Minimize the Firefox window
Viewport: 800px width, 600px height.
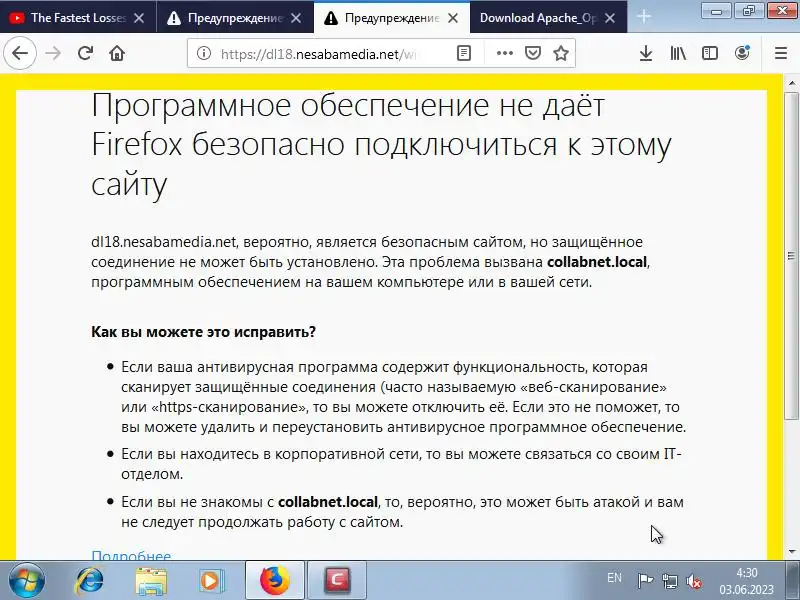tap(717, 11)
